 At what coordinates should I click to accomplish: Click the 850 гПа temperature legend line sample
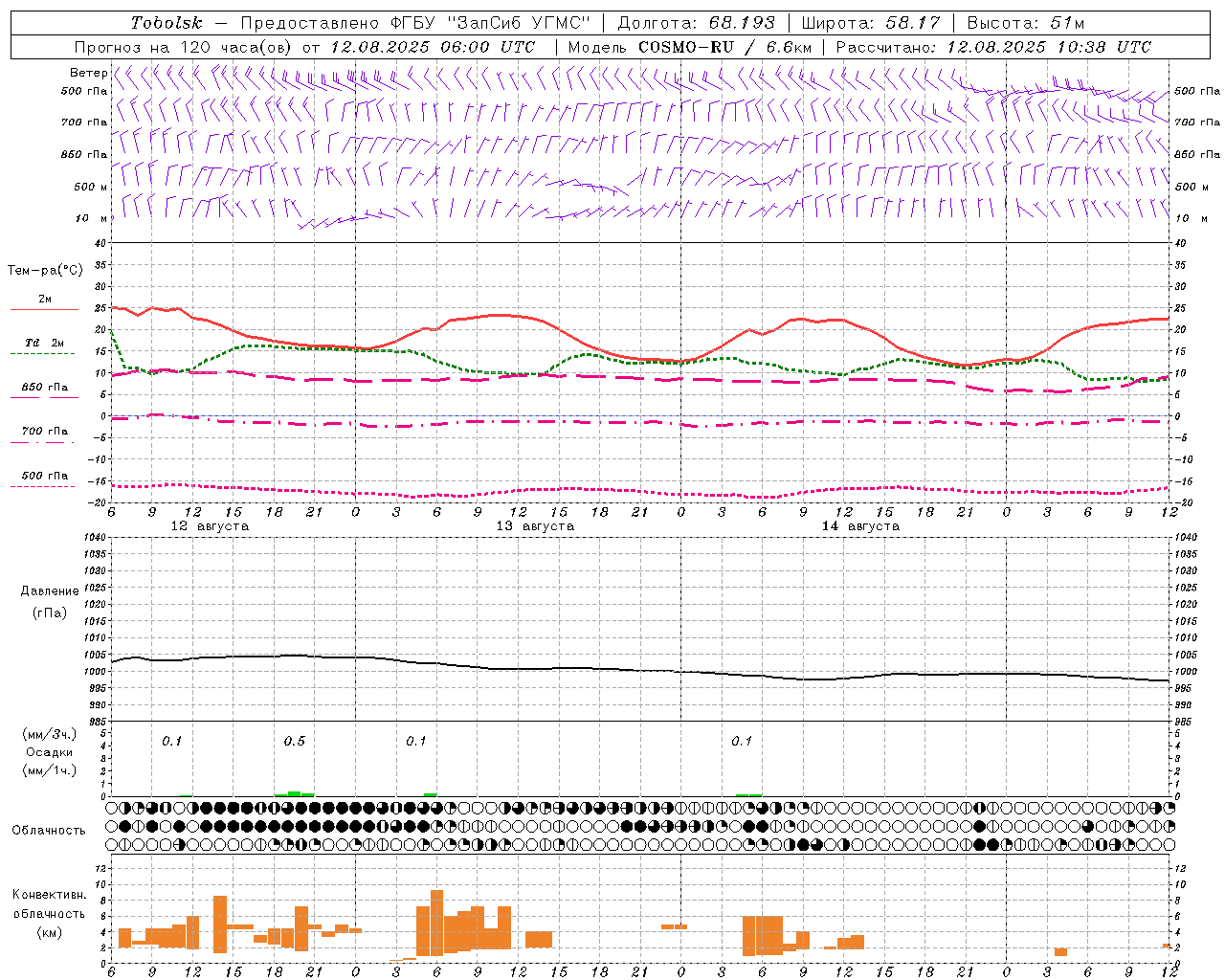(44, 398)
